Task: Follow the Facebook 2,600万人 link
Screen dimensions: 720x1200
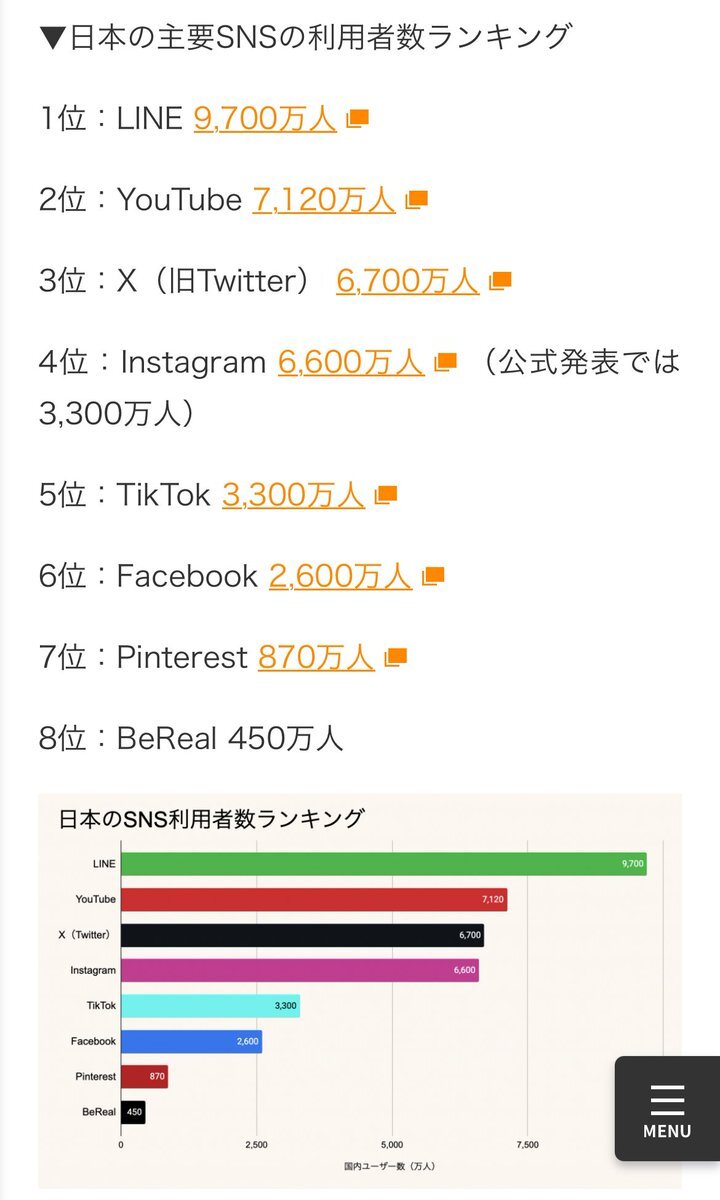Action: (x=340, y=576)
